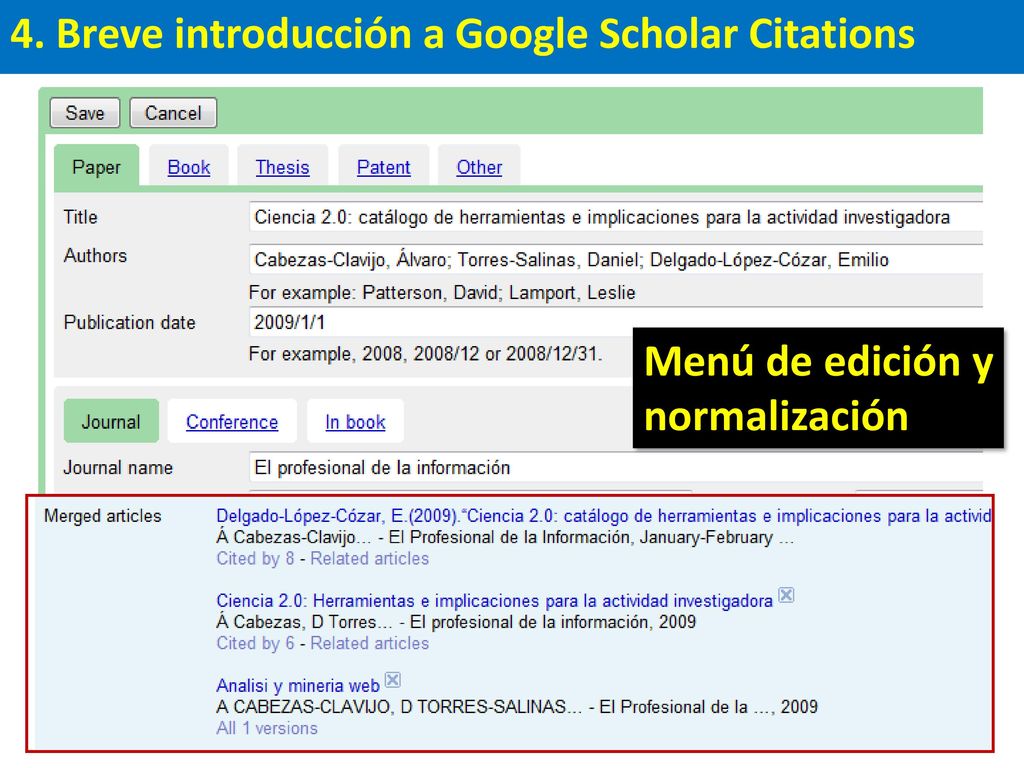The height and width of the screenshot is (768, 1024).
Task: Remove merged article 'Ciencia 2.0: Herramientas' with X icon
Action: click(x=786, y=595)
